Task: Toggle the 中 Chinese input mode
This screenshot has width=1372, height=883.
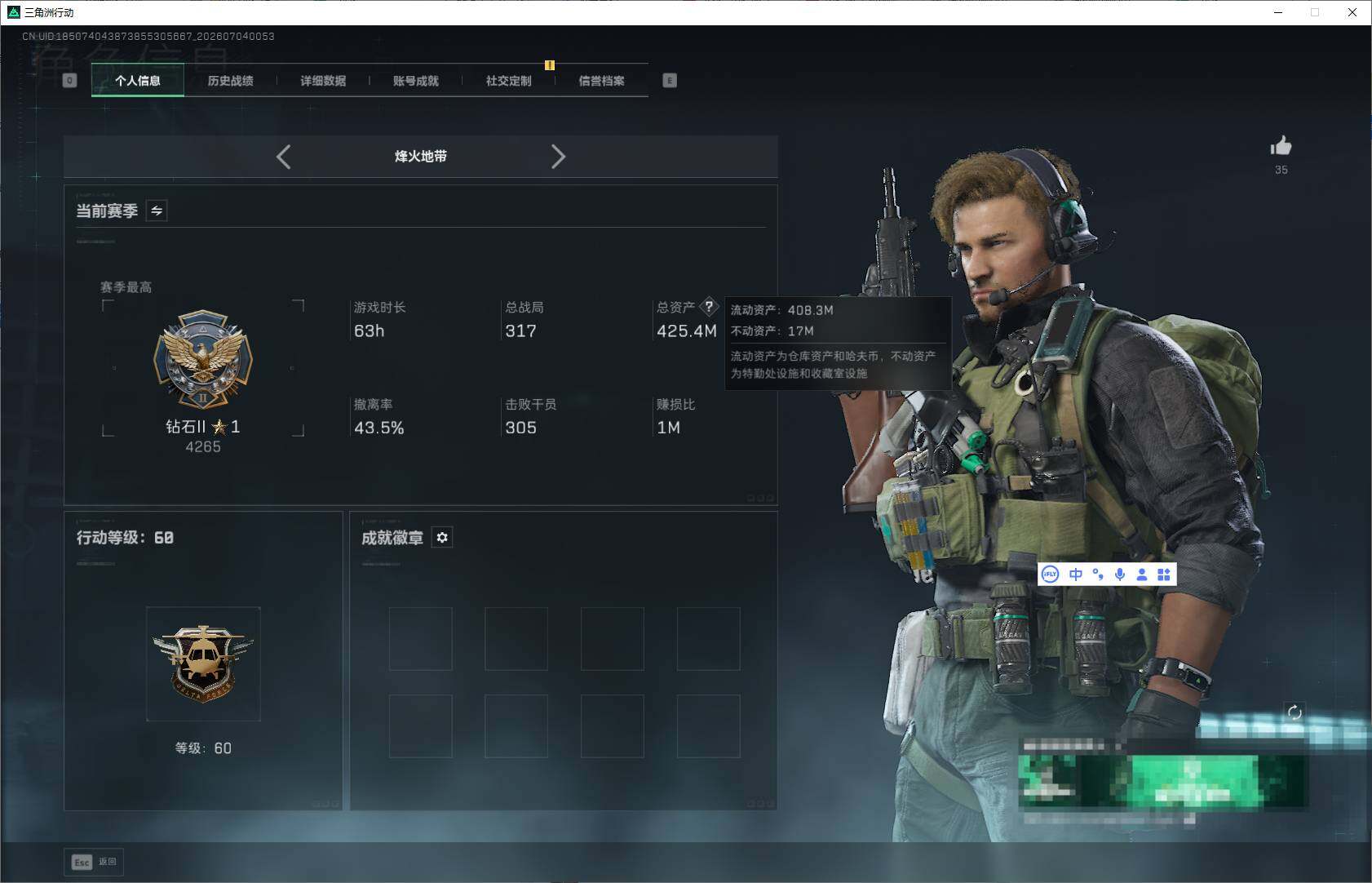Action: (1076, 575)
